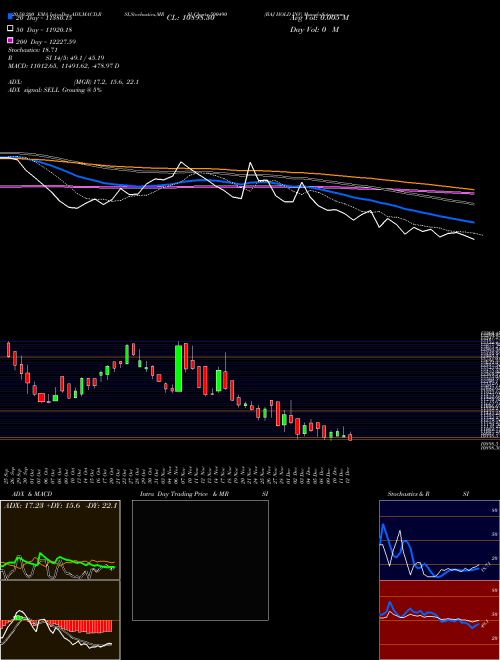
Task: Click the SI 14/3: 49.1 / 45.19 reading
Action: 75,58
